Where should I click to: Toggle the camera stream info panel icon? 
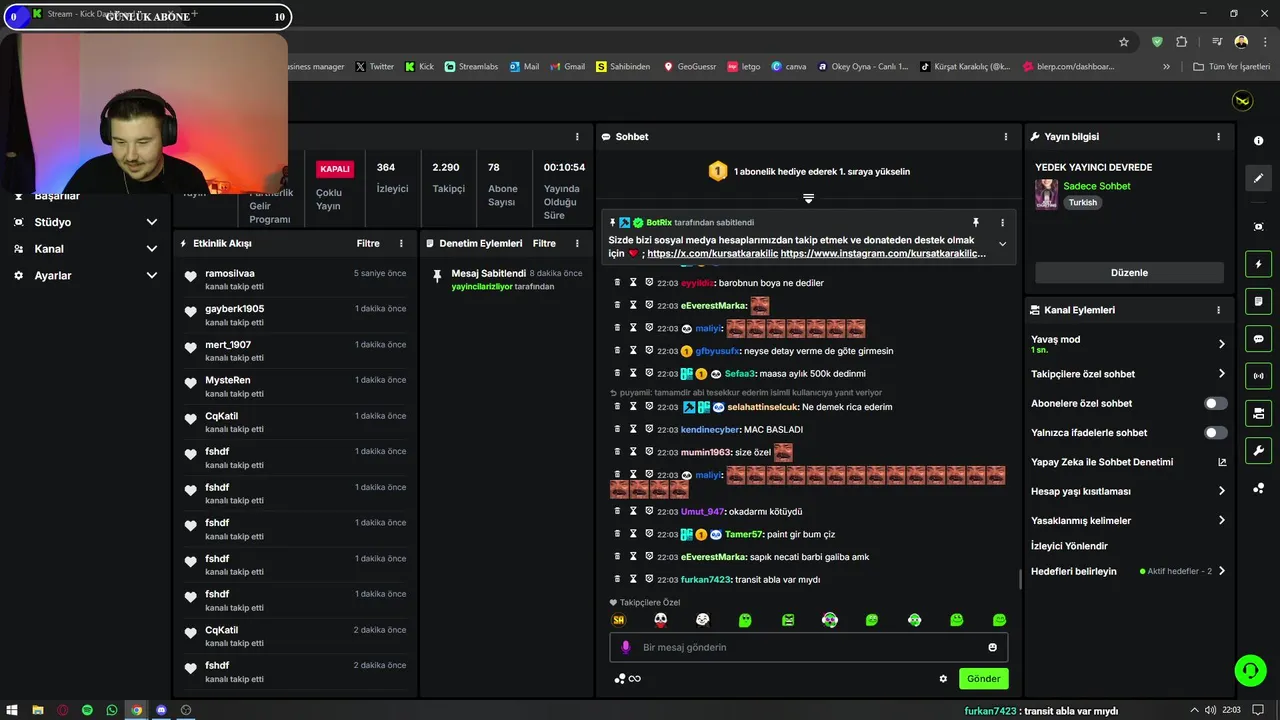(1258, 413)
